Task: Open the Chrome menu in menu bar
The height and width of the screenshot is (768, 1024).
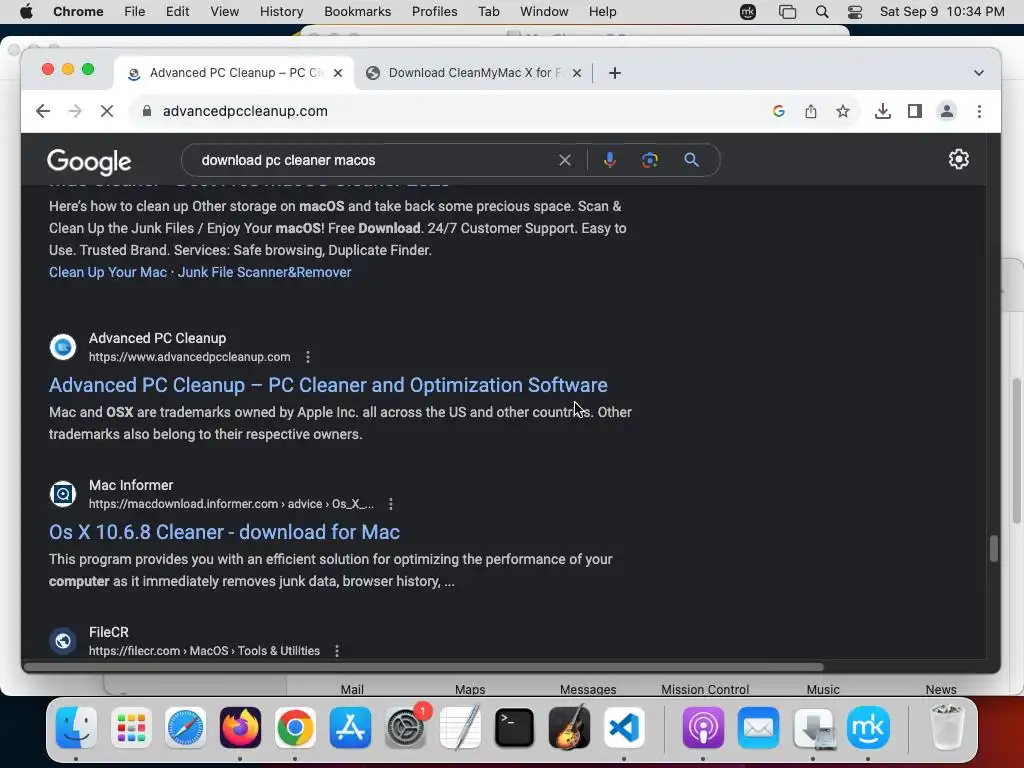Action: (x=78, y=12)
